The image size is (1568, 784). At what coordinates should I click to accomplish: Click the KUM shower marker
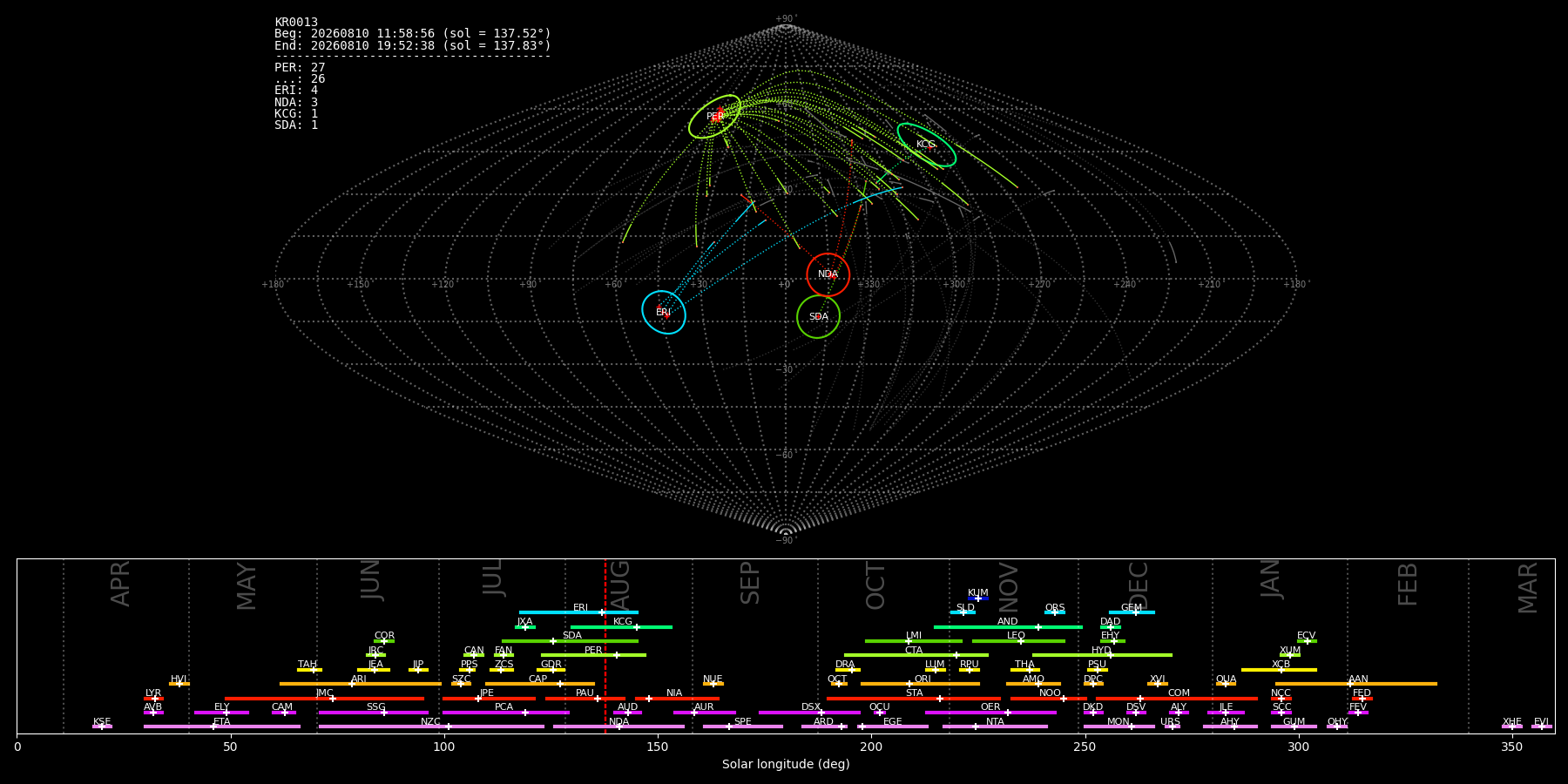978,598
